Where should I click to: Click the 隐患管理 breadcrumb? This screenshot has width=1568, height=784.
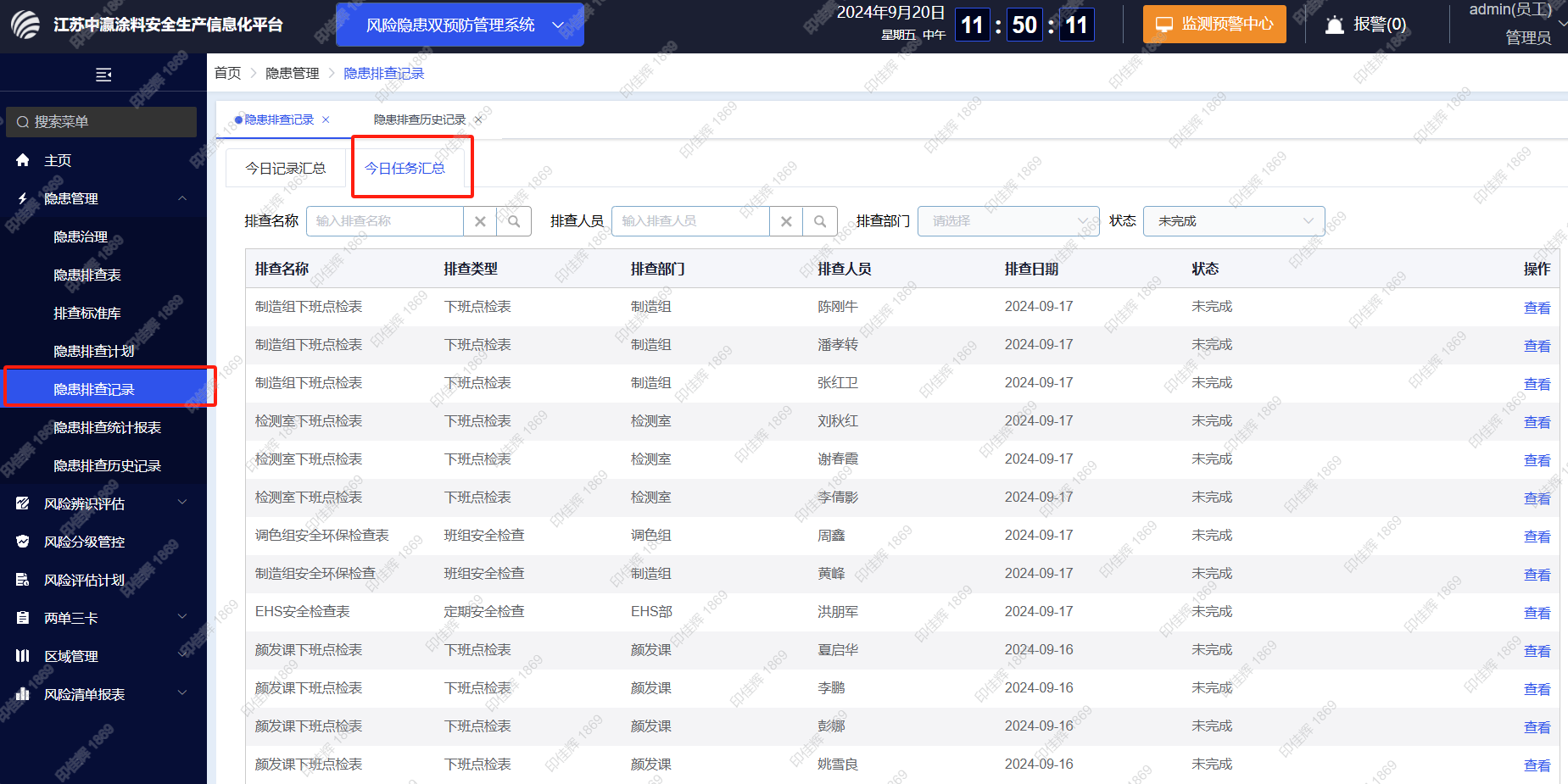point(293,73)
